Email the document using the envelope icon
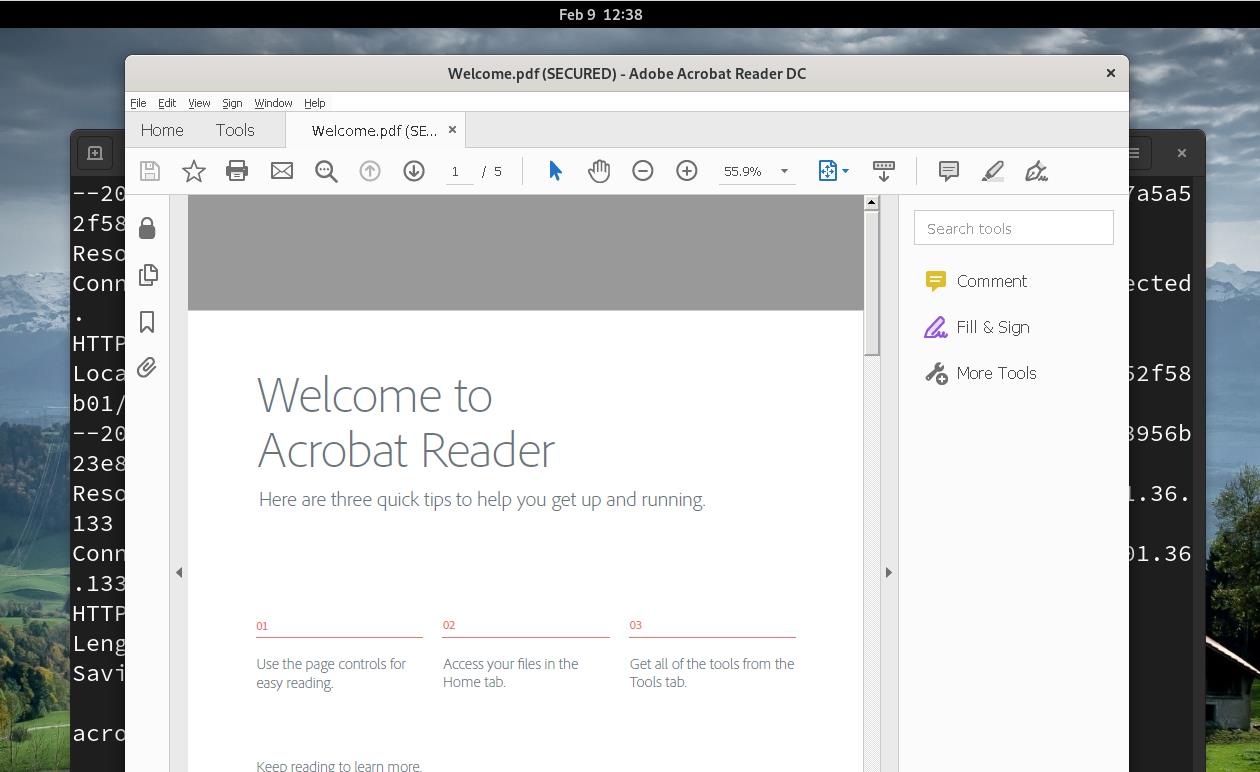The image size is (1260, 772). pyautogui.click(x=281, y=171)
